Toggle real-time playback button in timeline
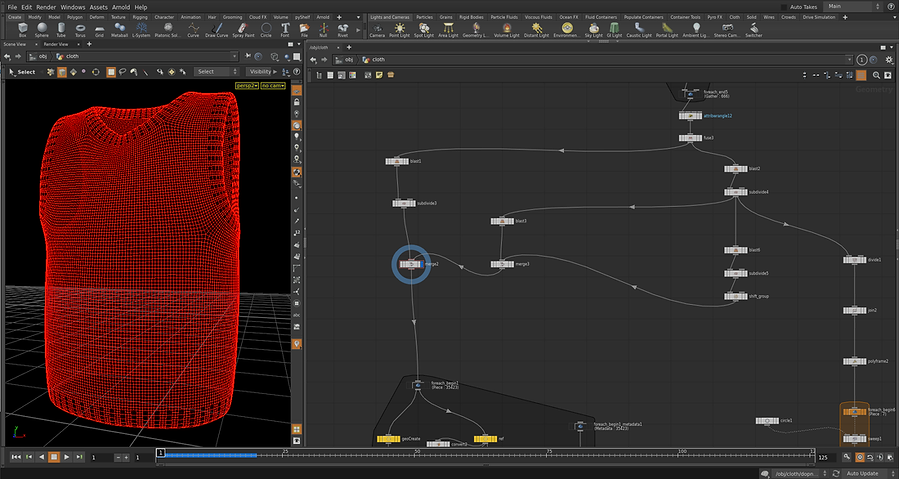The width and height of the screenshot is (899, 479). pyautogui.click(x=859, y=457)
